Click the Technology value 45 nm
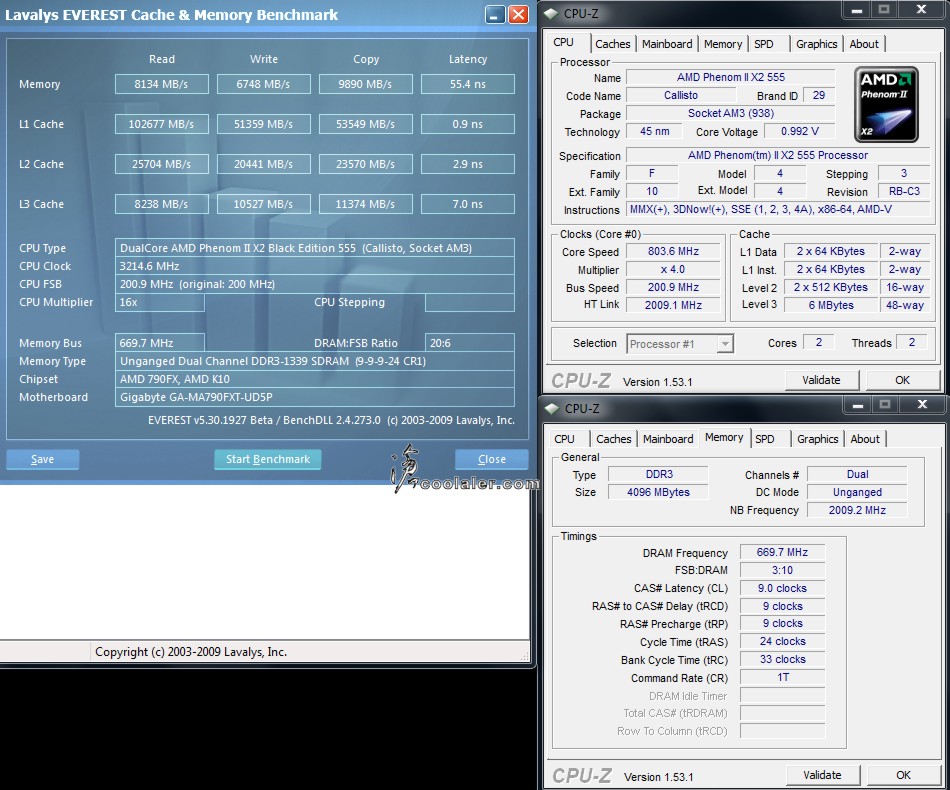The width and height of the screenshot is (950, 790). (654, 131)
